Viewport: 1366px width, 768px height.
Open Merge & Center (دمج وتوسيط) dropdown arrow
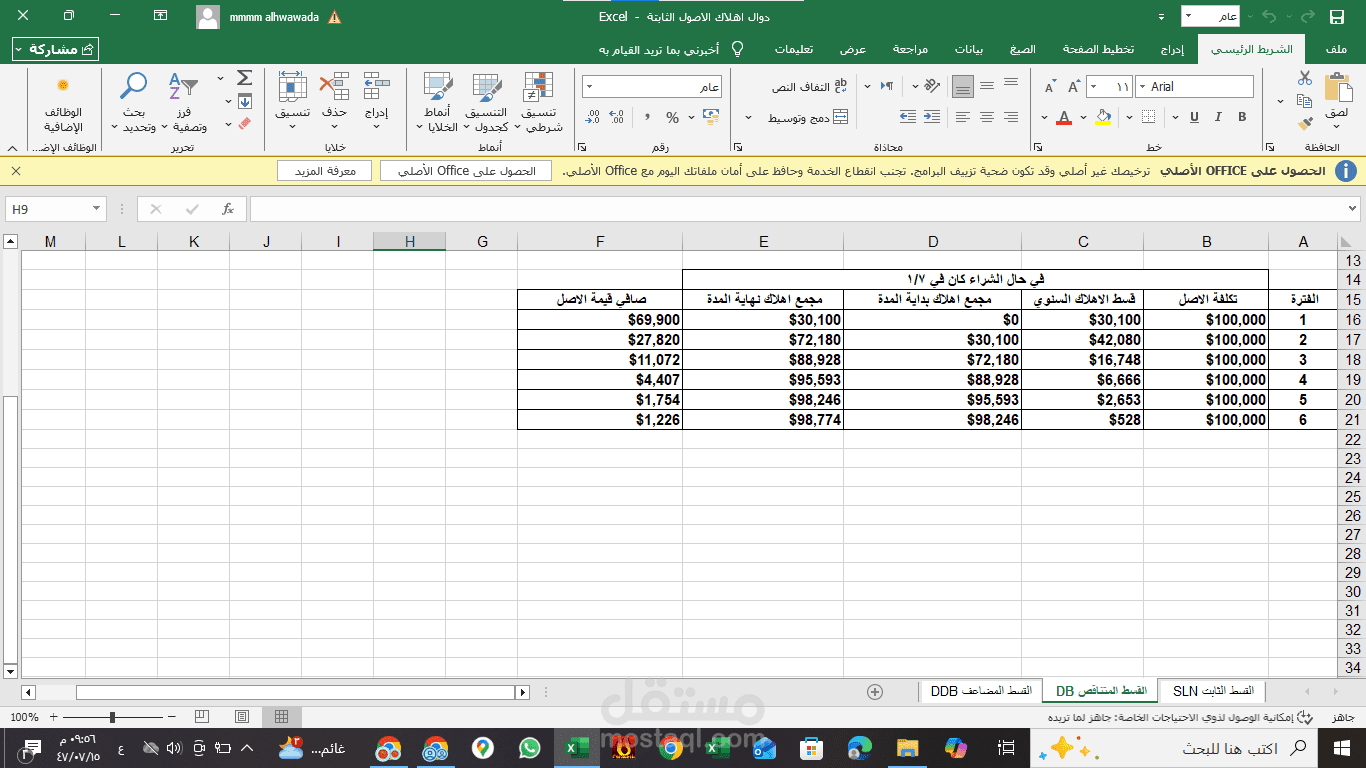[x=749, y=118]
